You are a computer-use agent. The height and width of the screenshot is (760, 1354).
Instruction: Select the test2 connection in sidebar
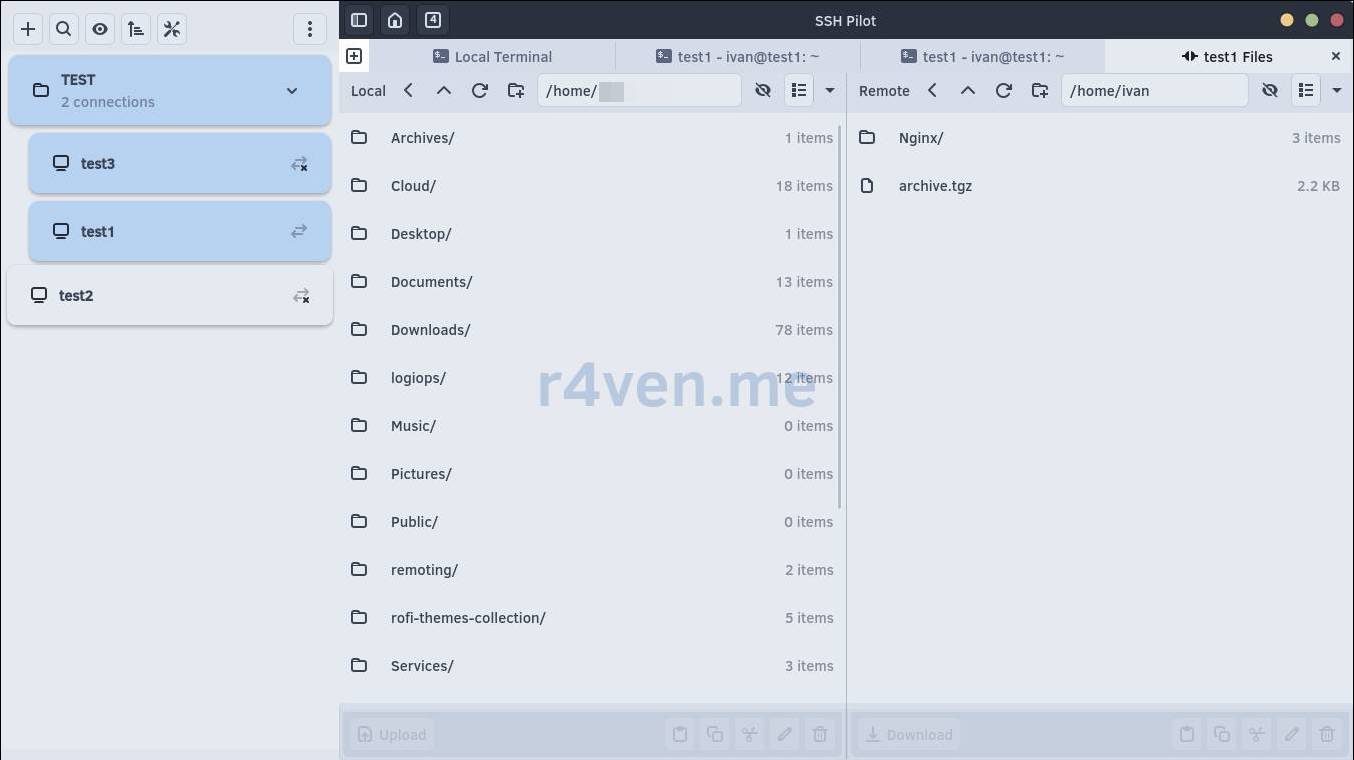[76, 296]
